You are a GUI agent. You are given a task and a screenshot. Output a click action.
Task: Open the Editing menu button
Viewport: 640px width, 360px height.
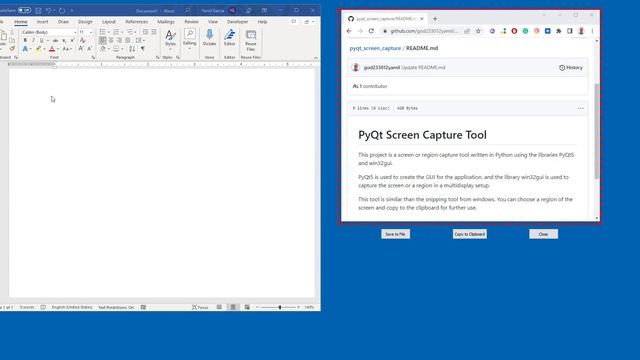point(189,39)
